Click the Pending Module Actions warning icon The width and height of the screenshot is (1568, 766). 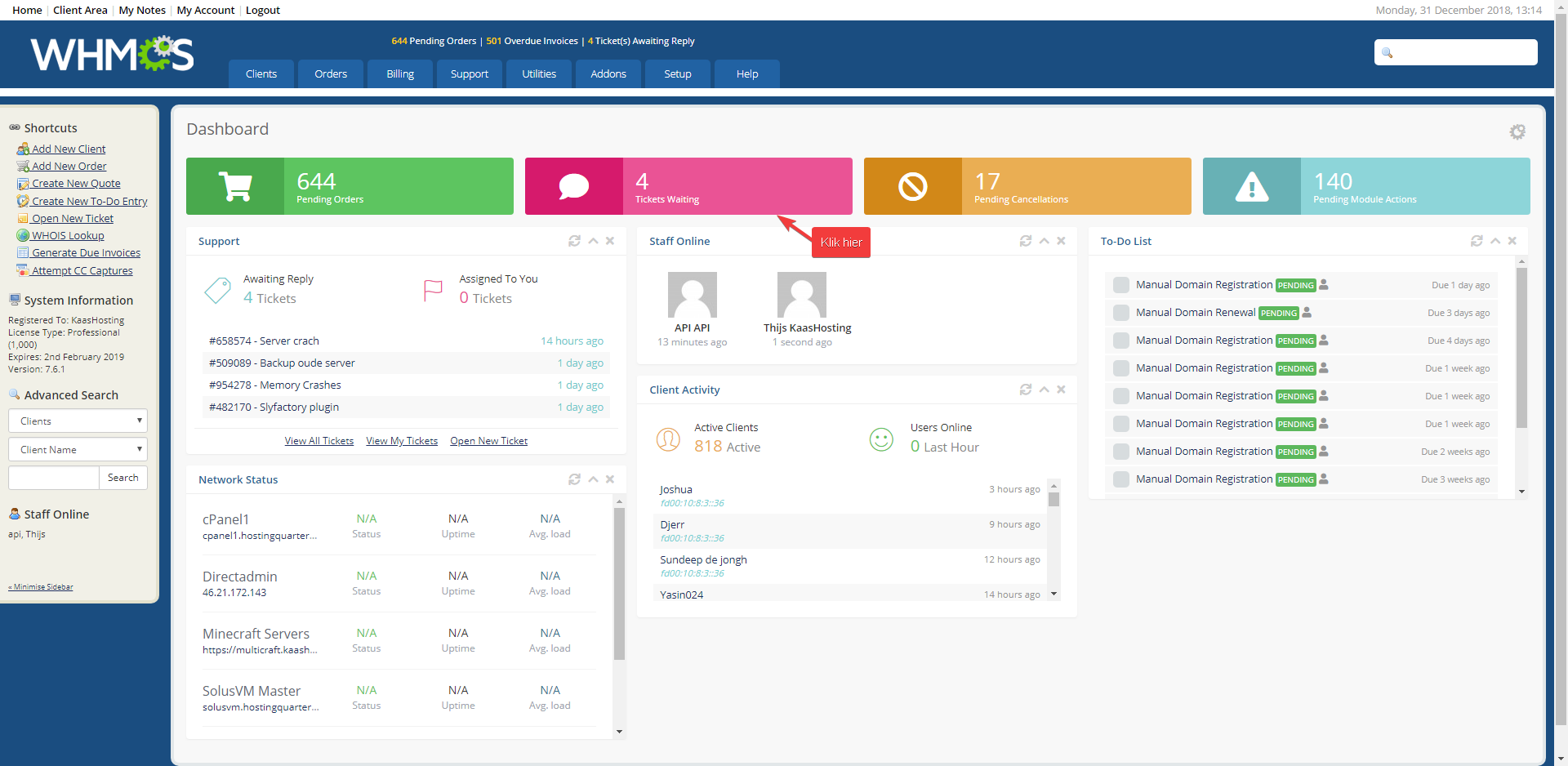(x=1251, y=187)
